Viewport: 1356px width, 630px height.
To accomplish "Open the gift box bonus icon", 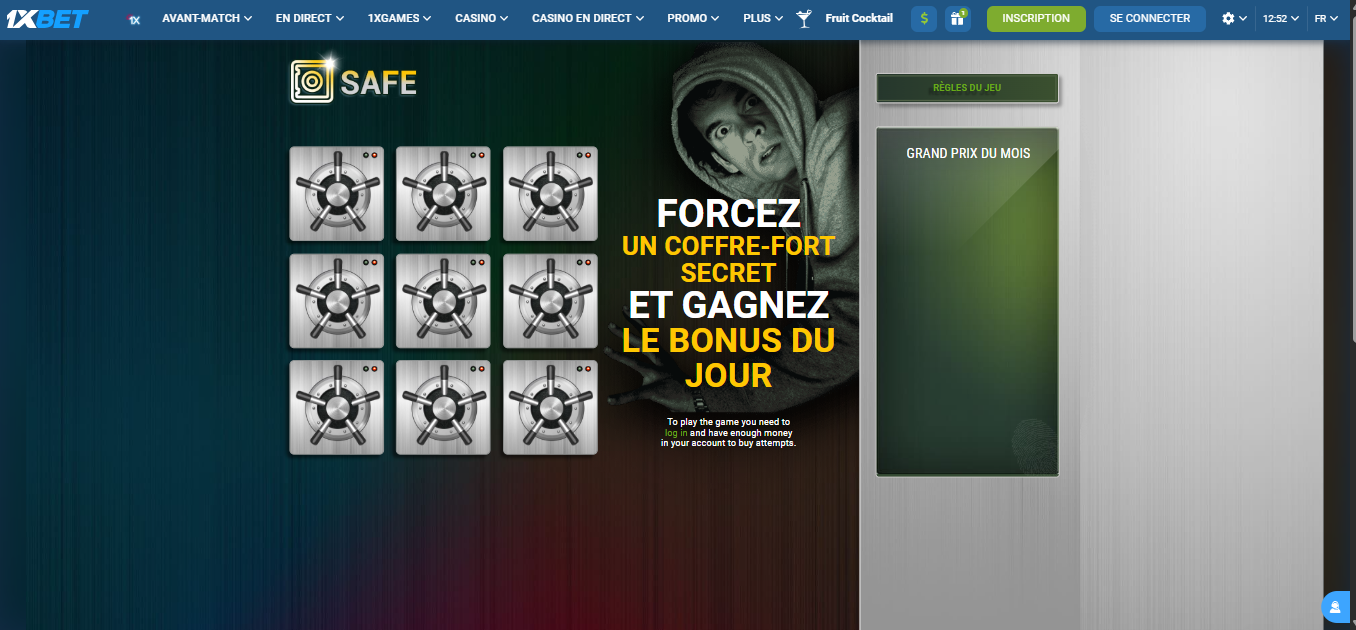I will tap(958, 18).
